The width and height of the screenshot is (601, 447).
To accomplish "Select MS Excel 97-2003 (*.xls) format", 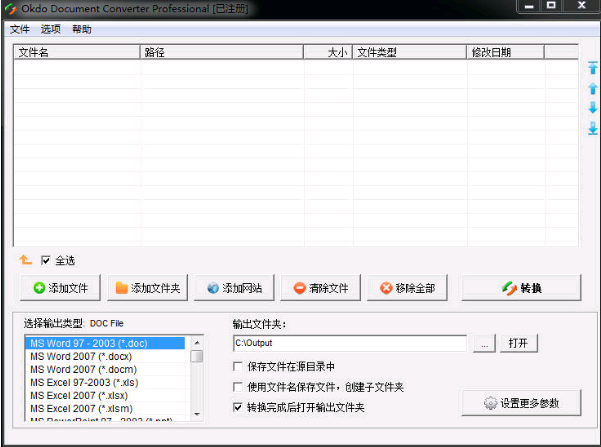I will click(x=105, y=382).
